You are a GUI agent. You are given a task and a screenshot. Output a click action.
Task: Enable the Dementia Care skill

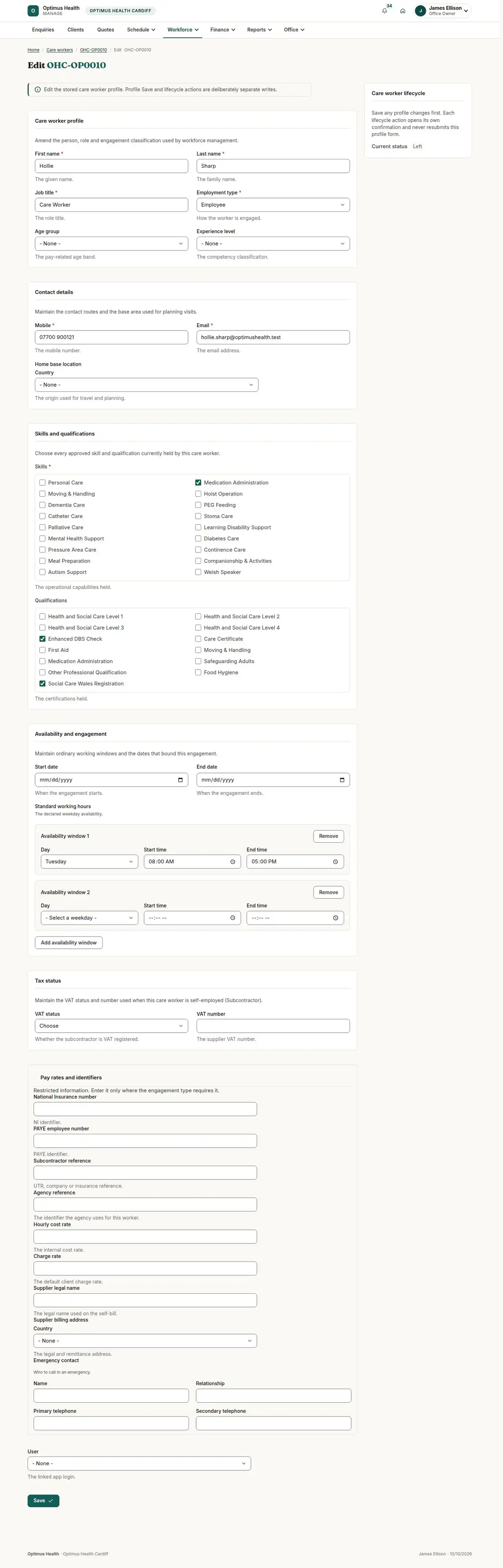tap(43, 505)
